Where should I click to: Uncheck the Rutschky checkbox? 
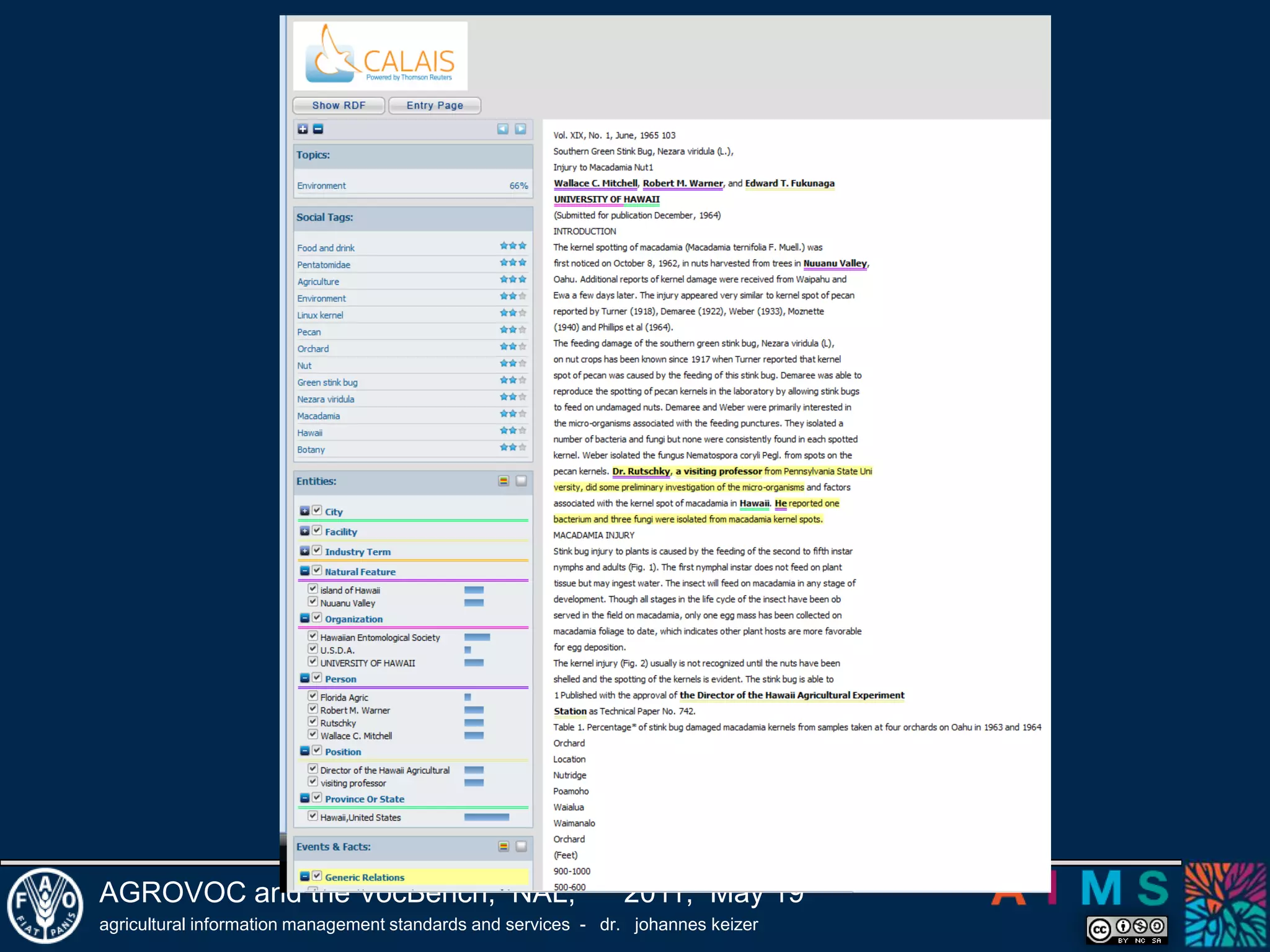313,721
